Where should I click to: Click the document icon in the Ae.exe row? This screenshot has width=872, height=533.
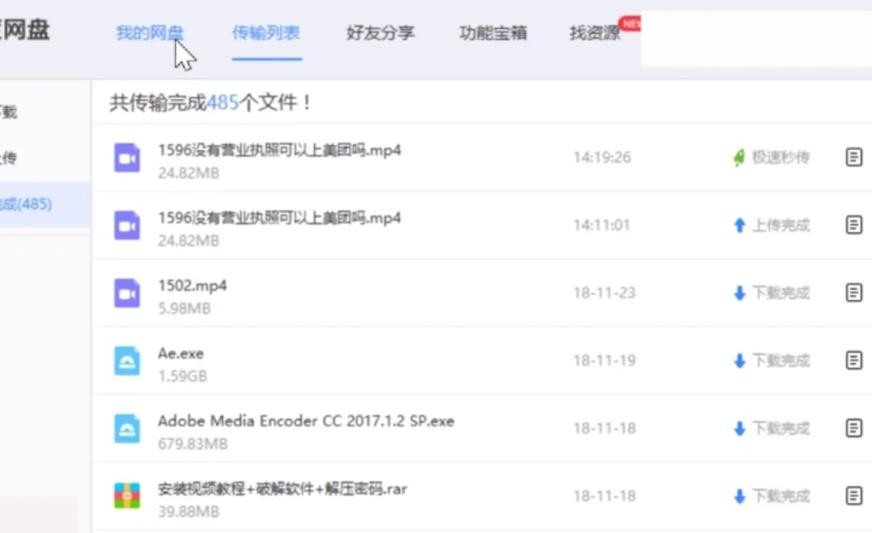tap(853, 360)
